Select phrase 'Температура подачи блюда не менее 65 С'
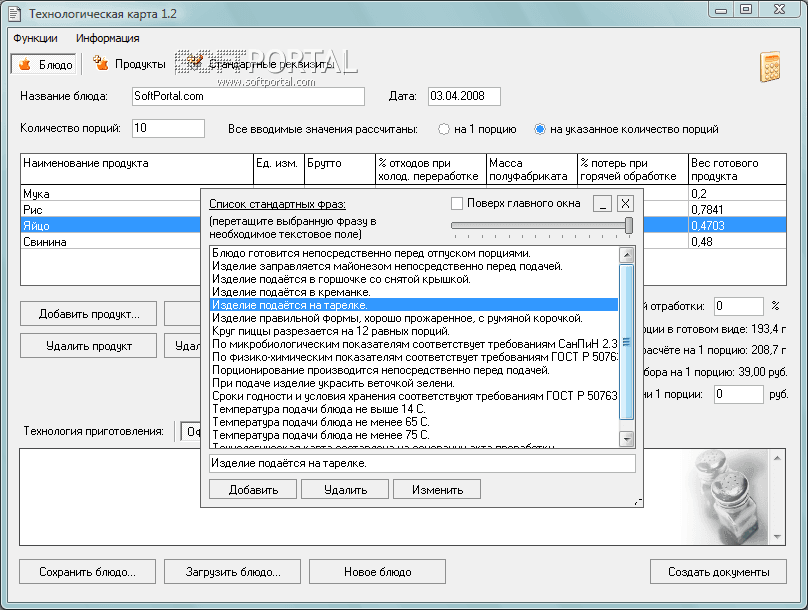The height and width of the screenshot is (610, 808). pos(414,422)
